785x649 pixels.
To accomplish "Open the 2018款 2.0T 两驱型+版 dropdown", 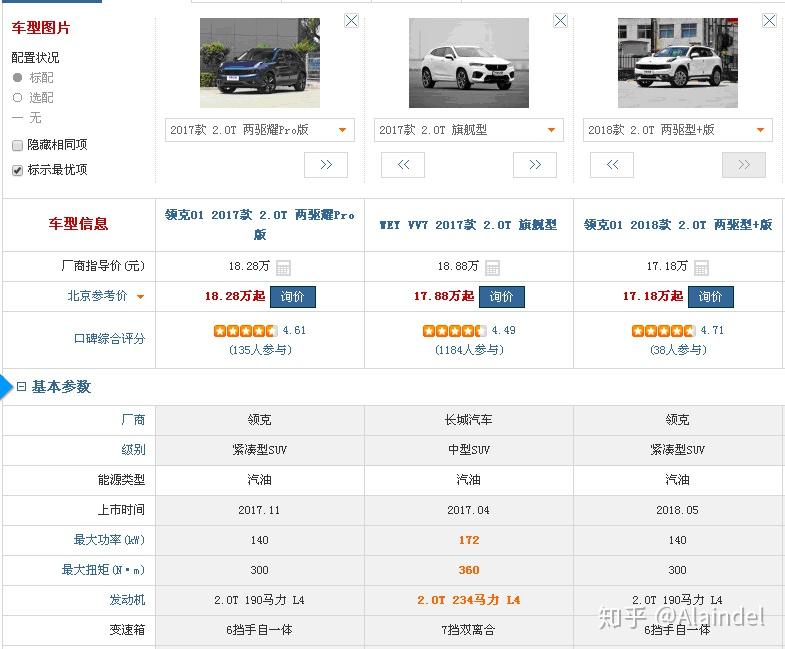I will [x=677, y=130].
